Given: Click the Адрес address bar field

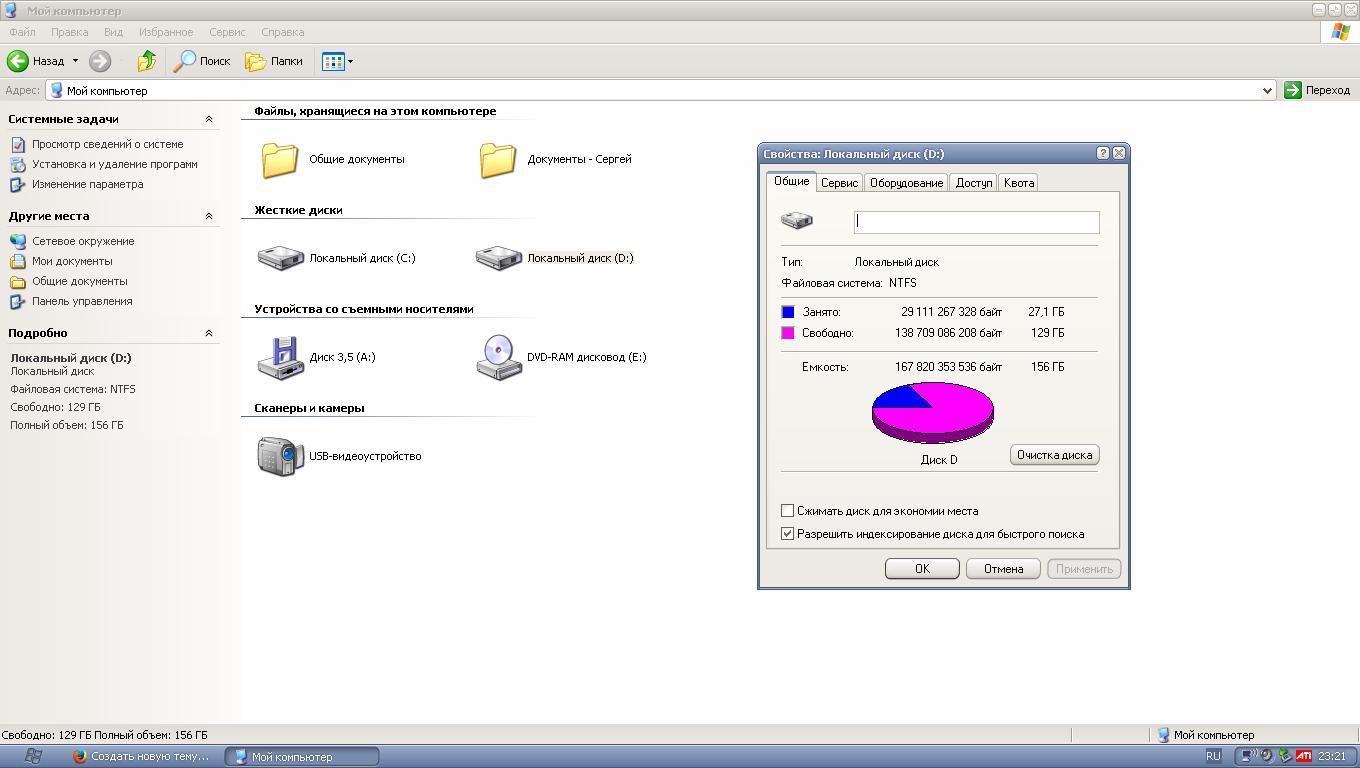Looking at the screenshot, I should tap(661, 90).
